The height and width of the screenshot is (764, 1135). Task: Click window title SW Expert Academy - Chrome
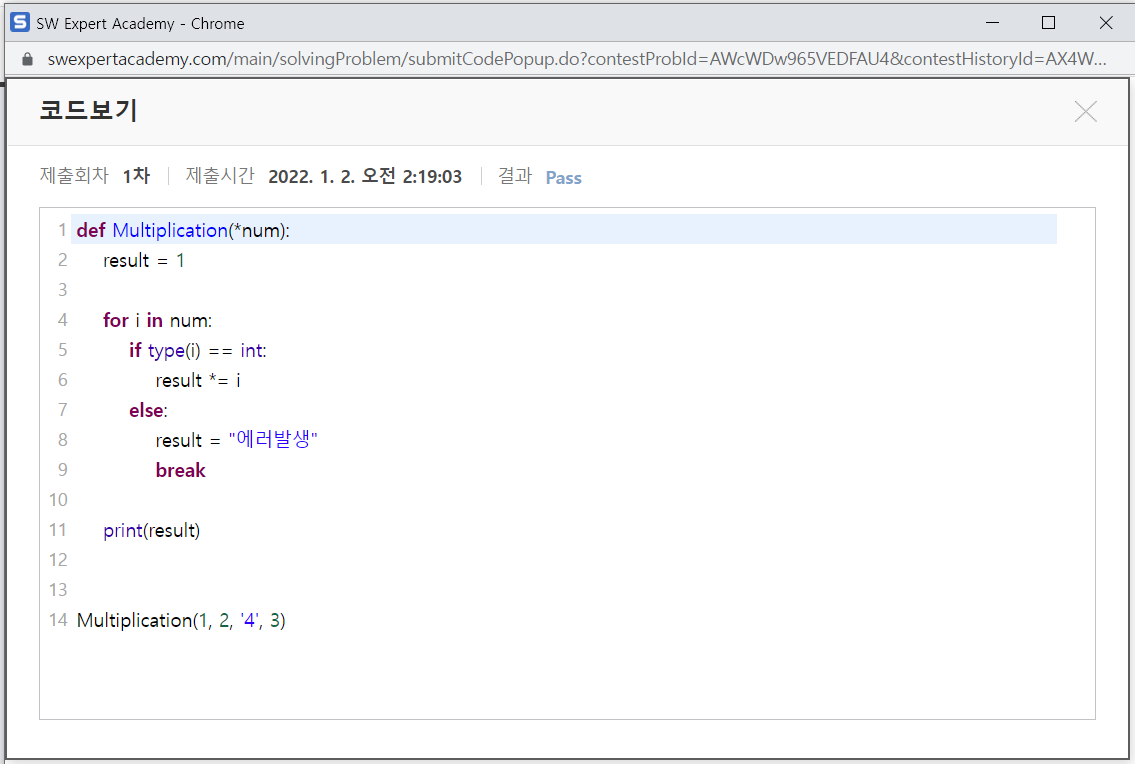point(140,23)
